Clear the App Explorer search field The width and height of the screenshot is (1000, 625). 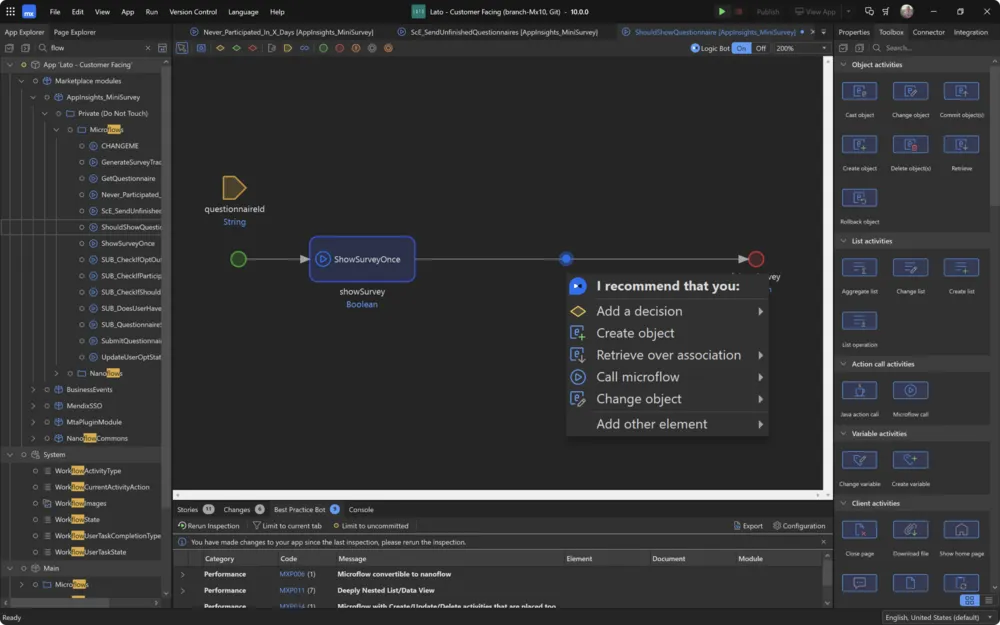coord(148,48)
